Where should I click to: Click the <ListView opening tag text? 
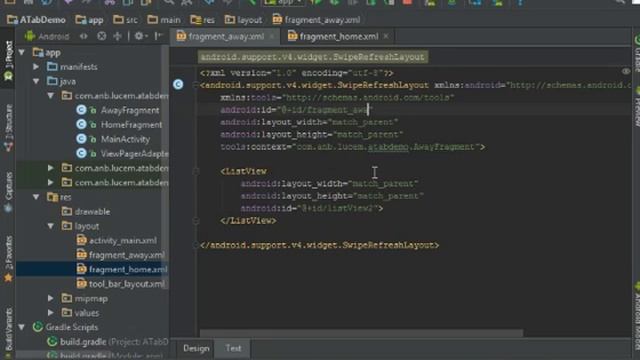244,171
